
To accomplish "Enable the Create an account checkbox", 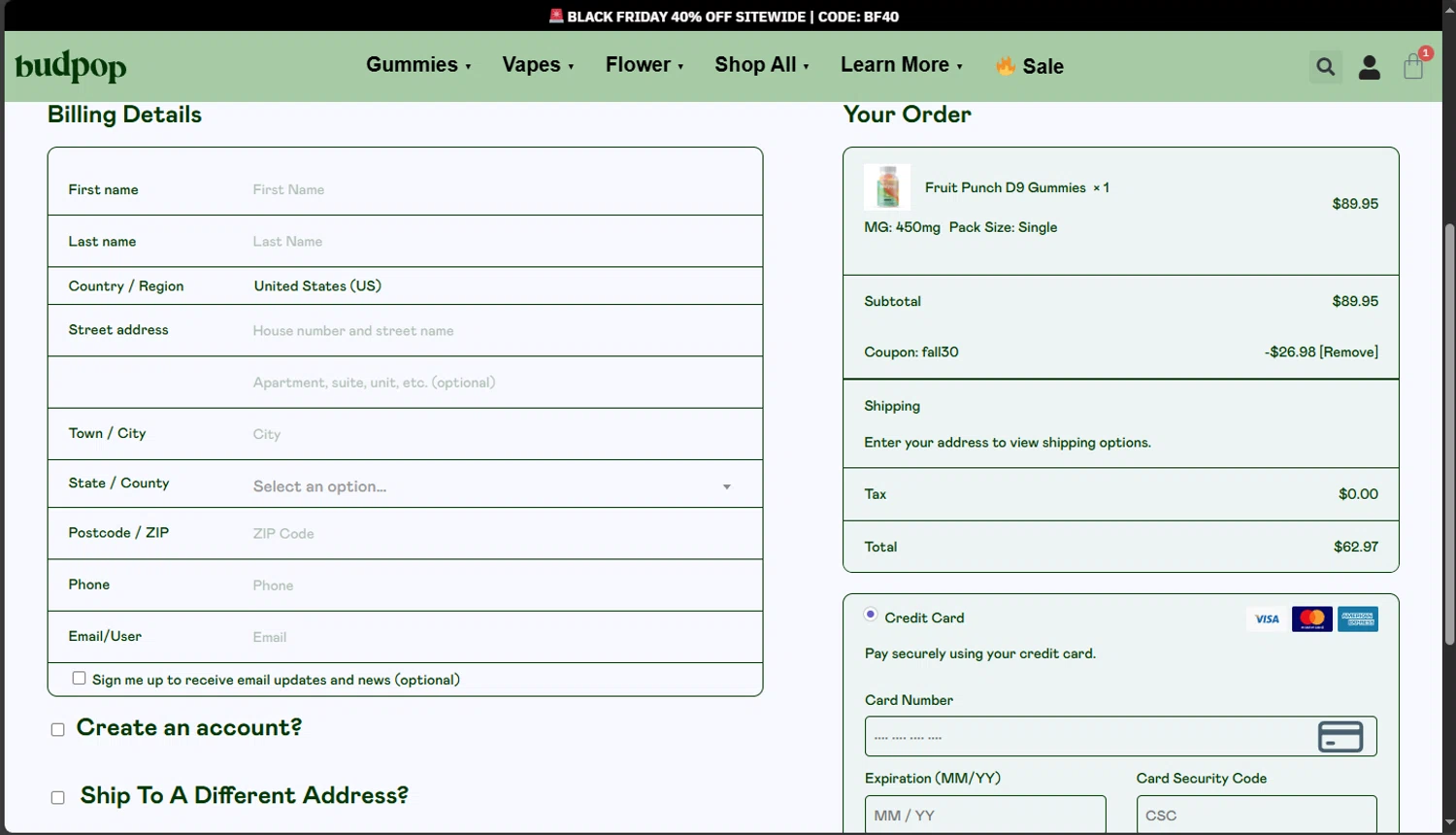I will coord(58,730).
